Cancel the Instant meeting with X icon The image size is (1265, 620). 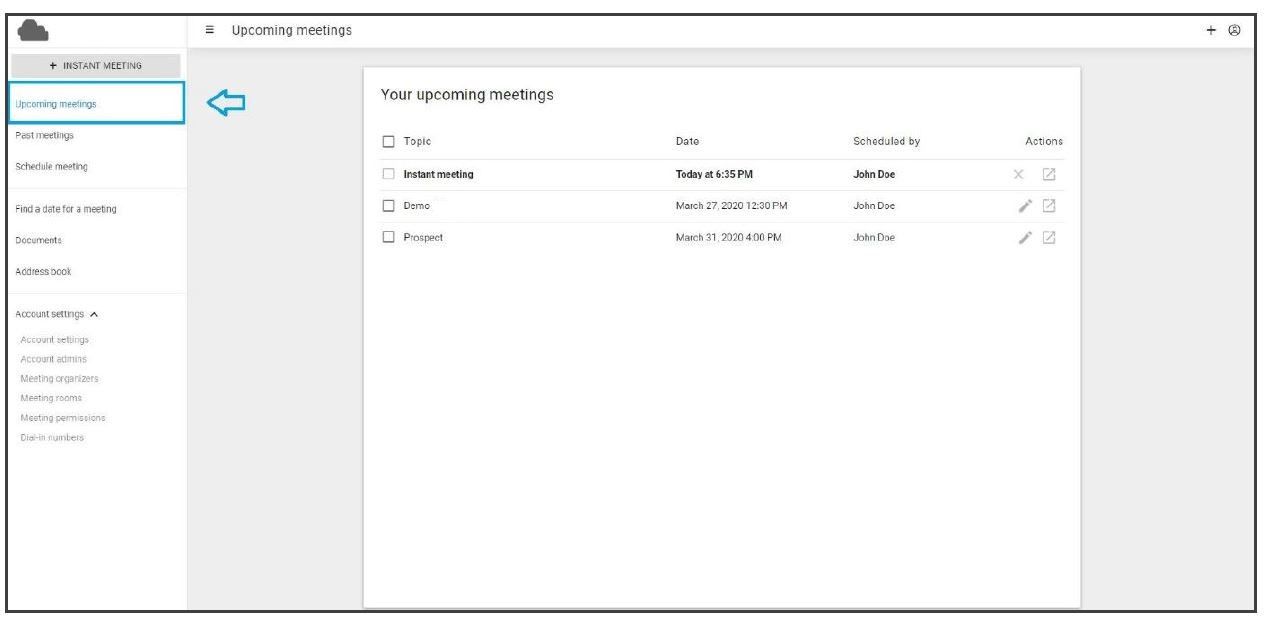tap(1018, 175)
